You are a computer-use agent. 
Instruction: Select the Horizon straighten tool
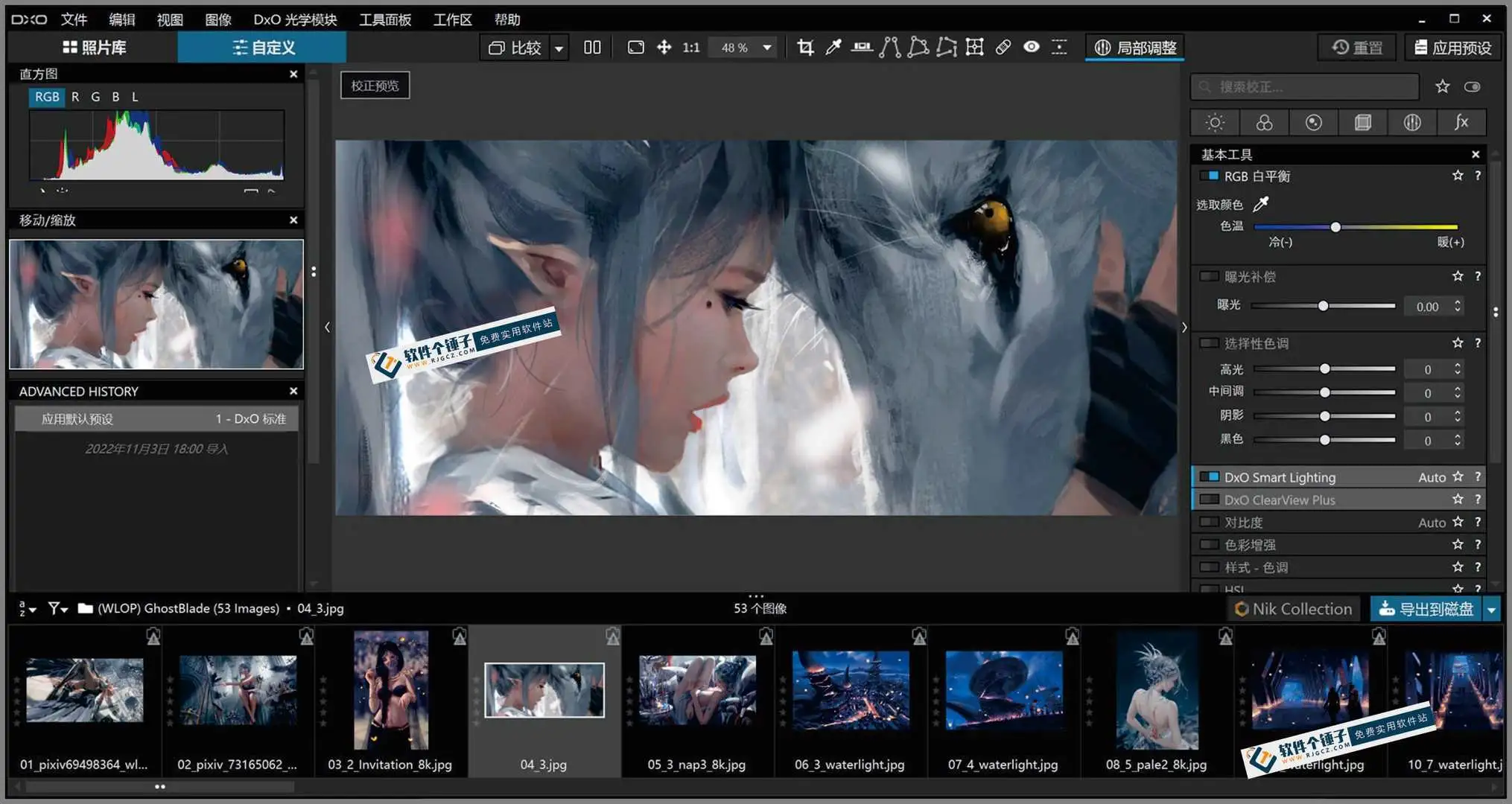pos(862,47)
